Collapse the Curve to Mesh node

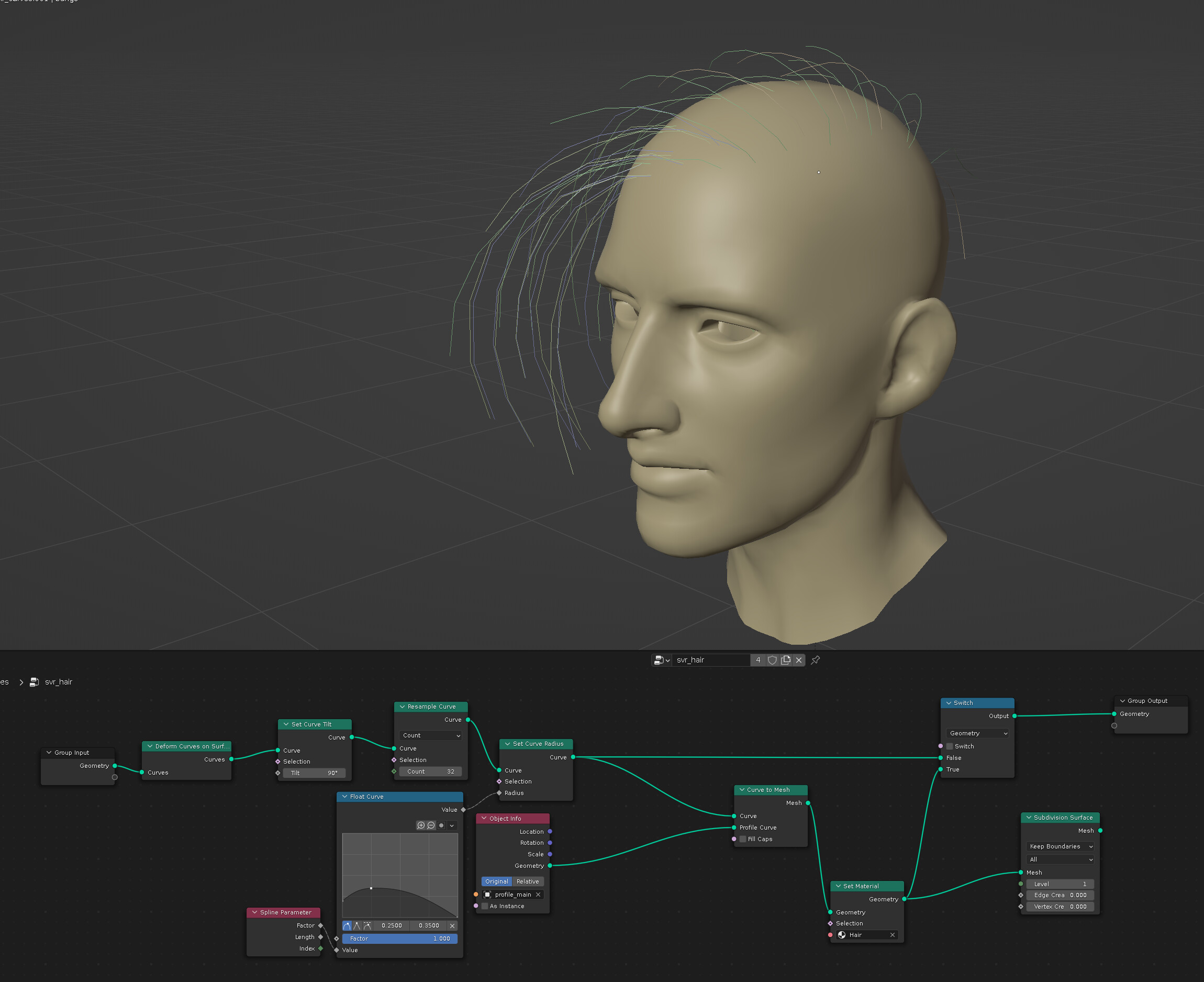[x=742, y=790]
